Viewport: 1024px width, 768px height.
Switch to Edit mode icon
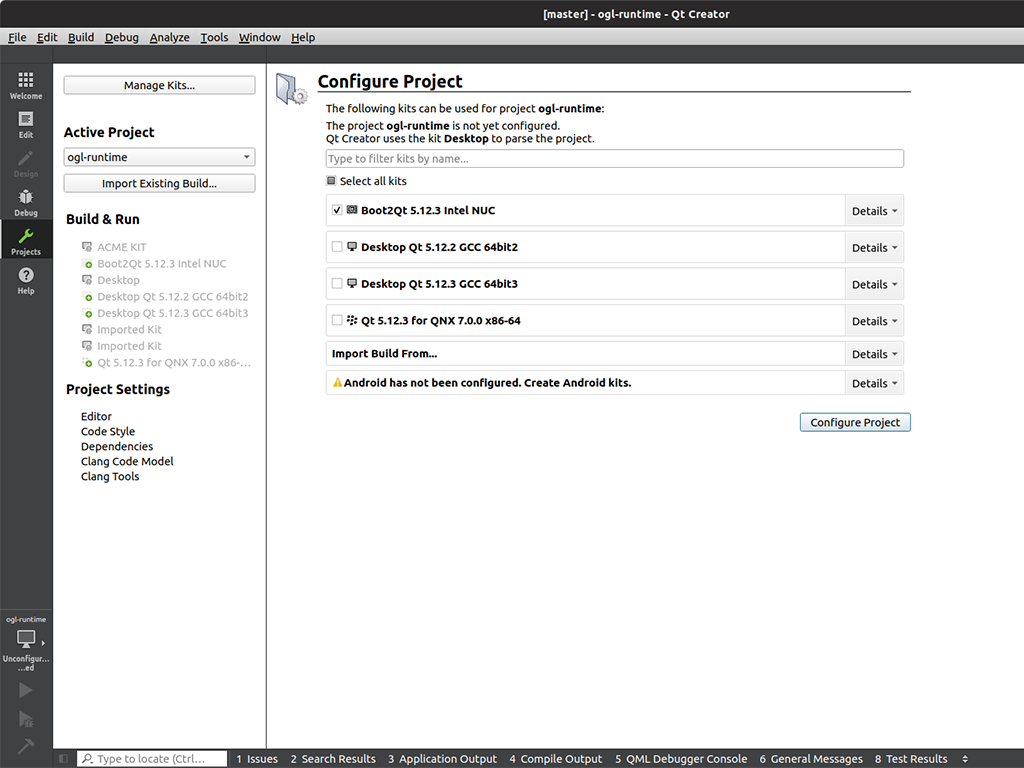(26, 124)
